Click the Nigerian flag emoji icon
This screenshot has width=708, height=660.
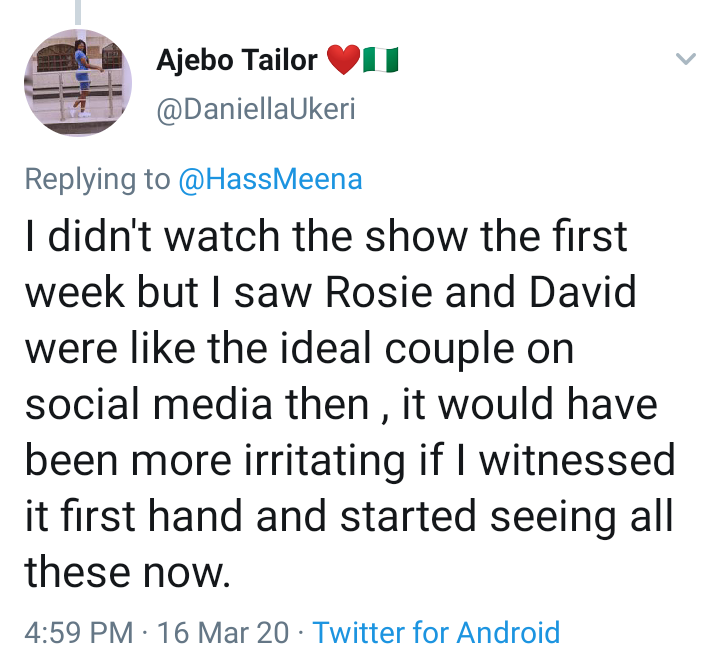coord(381,61)
